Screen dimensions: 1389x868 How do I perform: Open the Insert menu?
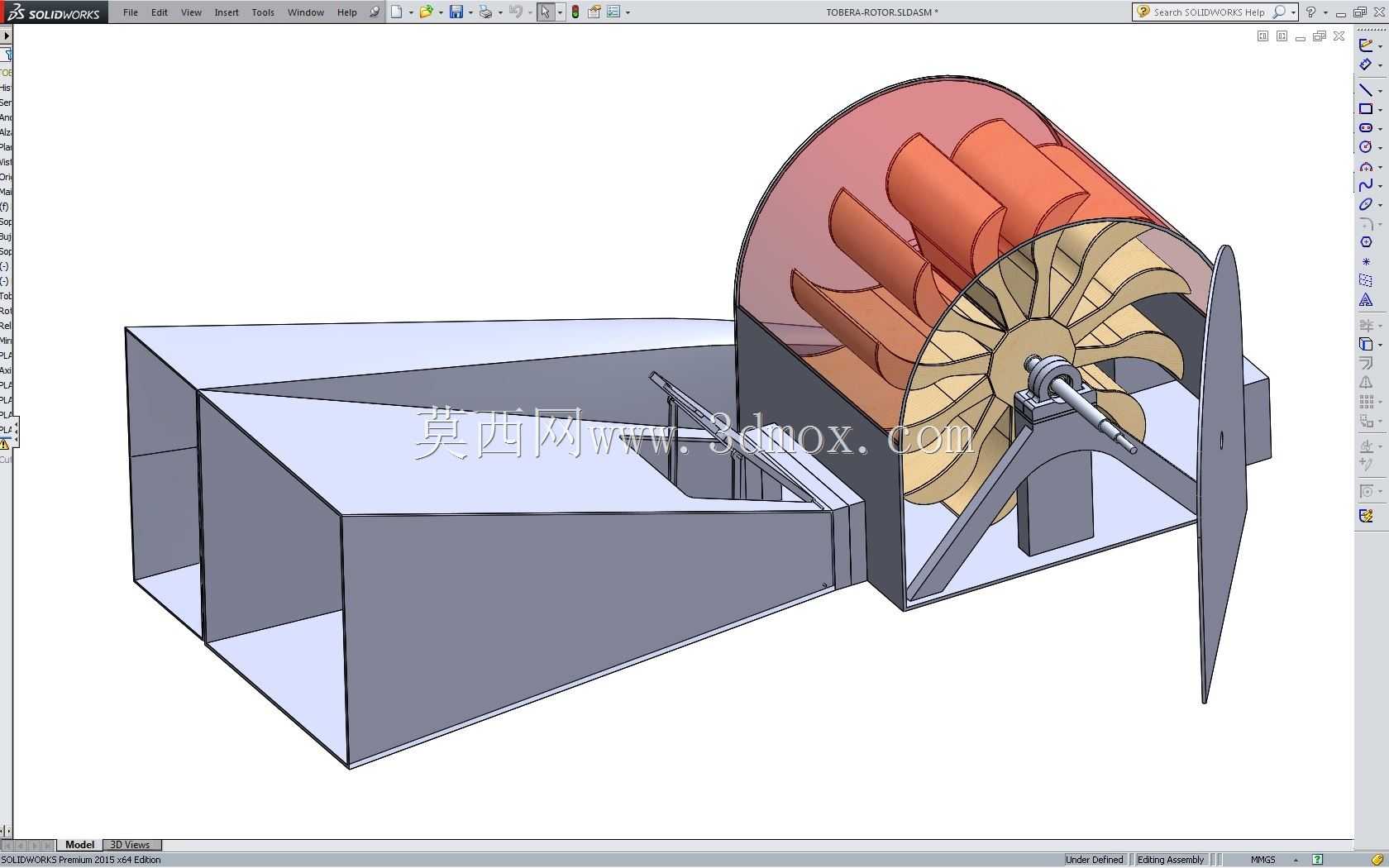click(x=227, y=12)
